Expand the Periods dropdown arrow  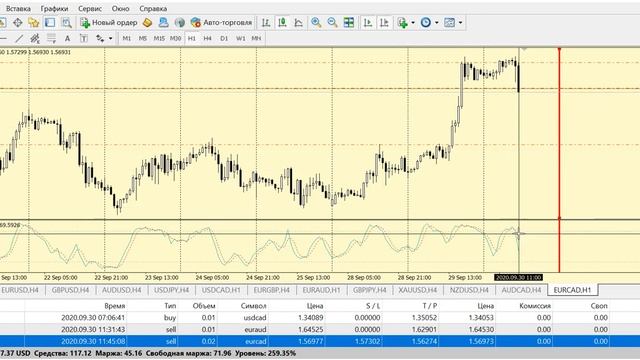(x=436, y=23)
